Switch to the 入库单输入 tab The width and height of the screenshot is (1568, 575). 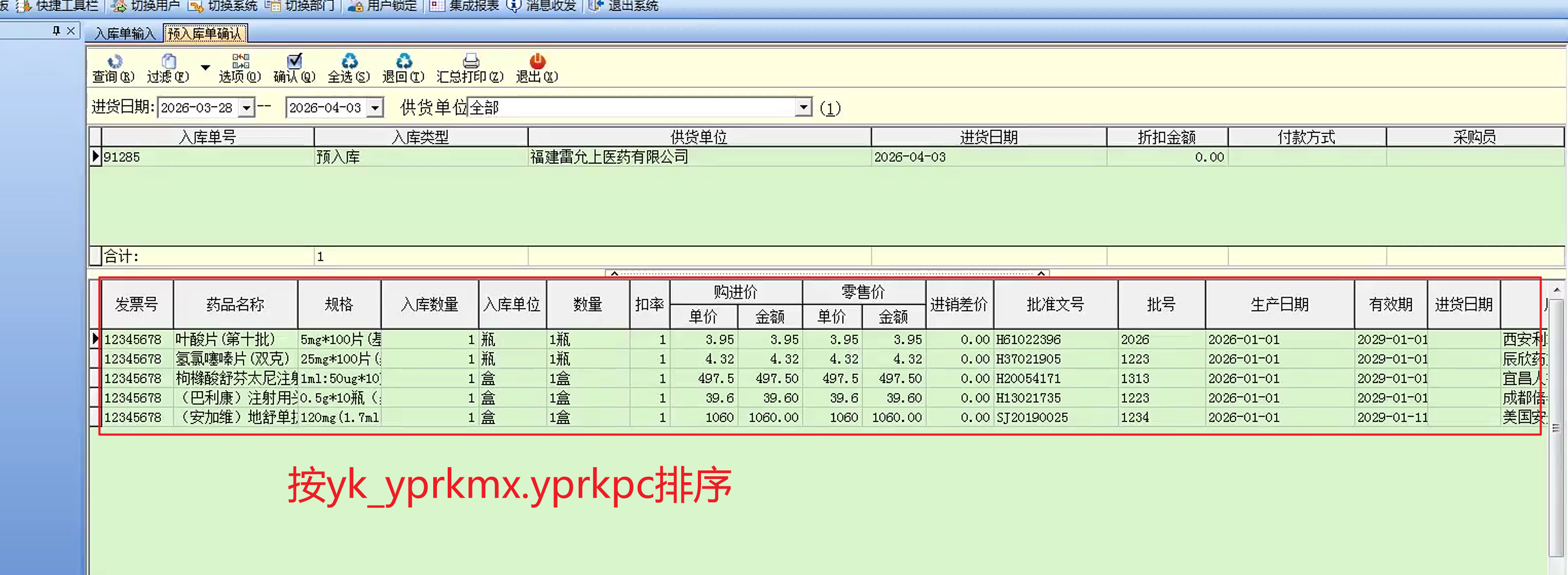125,33
